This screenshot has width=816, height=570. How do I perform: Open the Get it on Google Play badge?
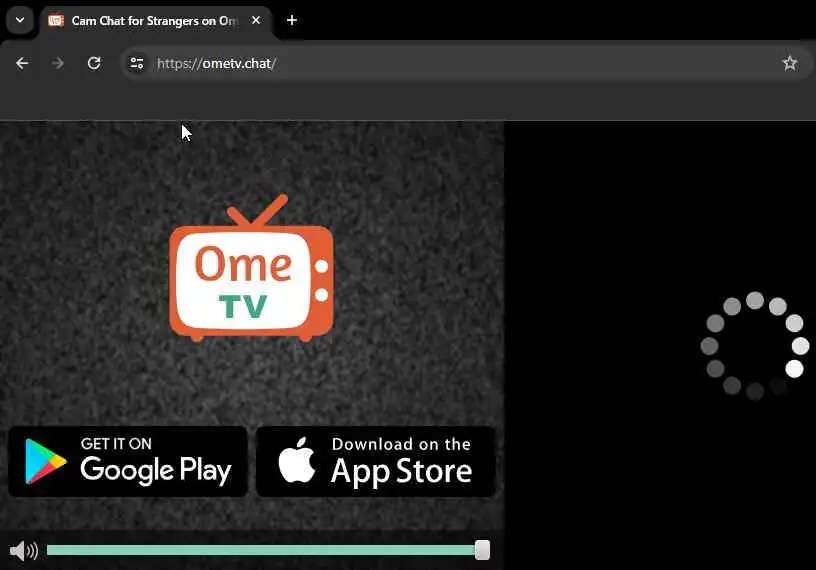click(128, 462)
